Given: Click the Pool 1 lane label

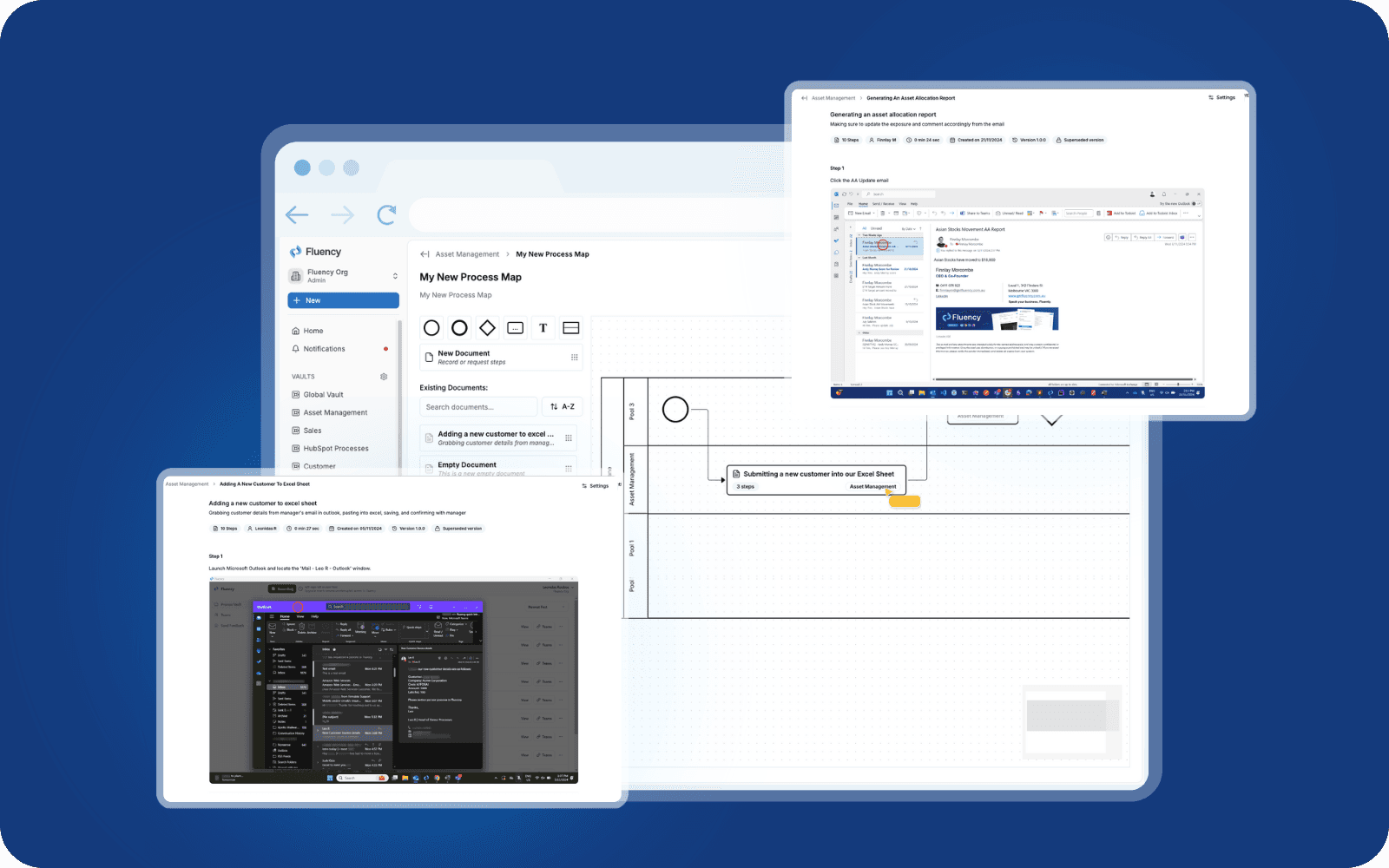Looking at the screenshot, I should (632, 548).
